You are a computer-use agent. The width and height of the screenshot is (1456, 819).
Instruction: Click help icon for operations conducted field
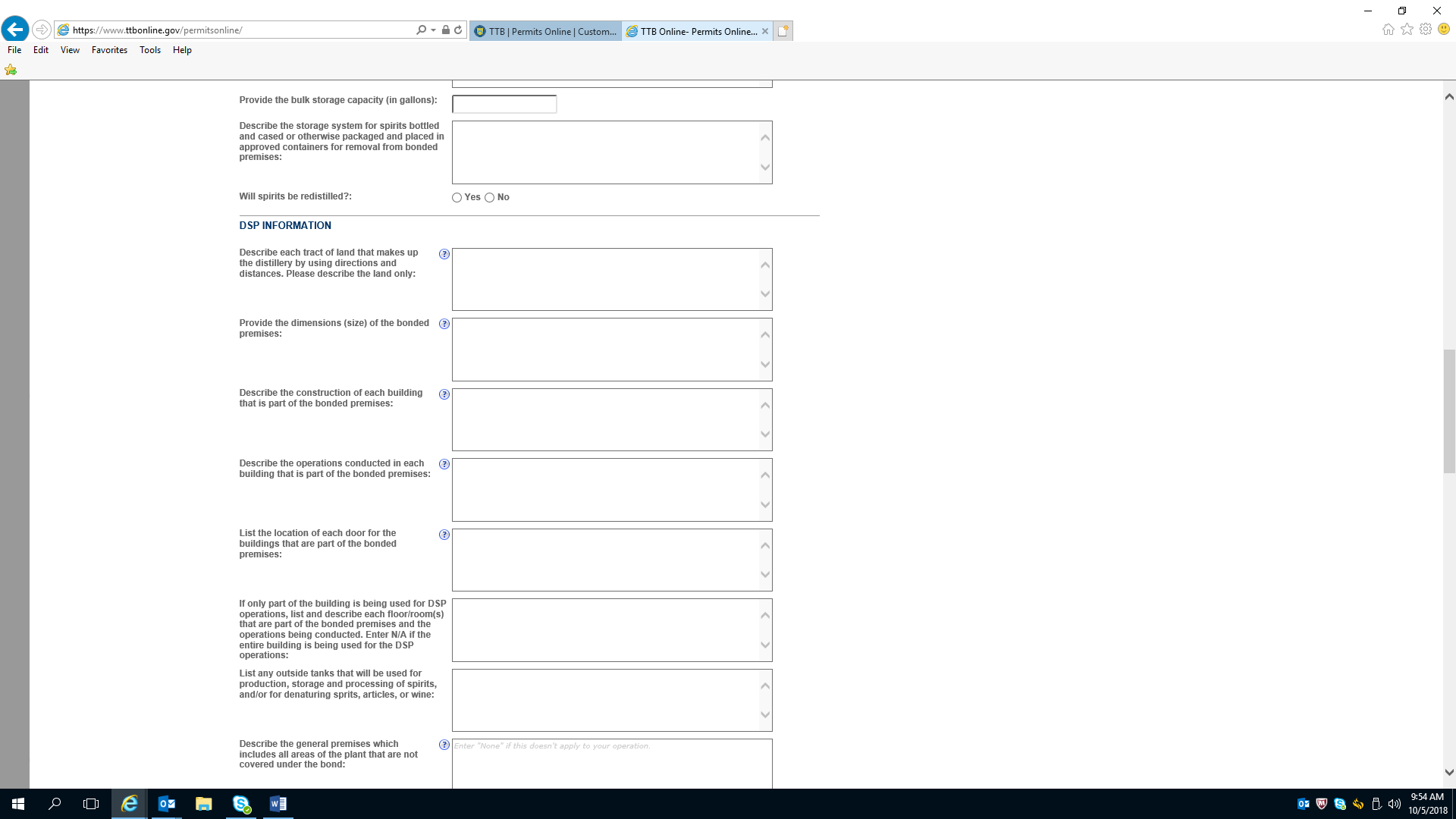[x=444, y=464]
